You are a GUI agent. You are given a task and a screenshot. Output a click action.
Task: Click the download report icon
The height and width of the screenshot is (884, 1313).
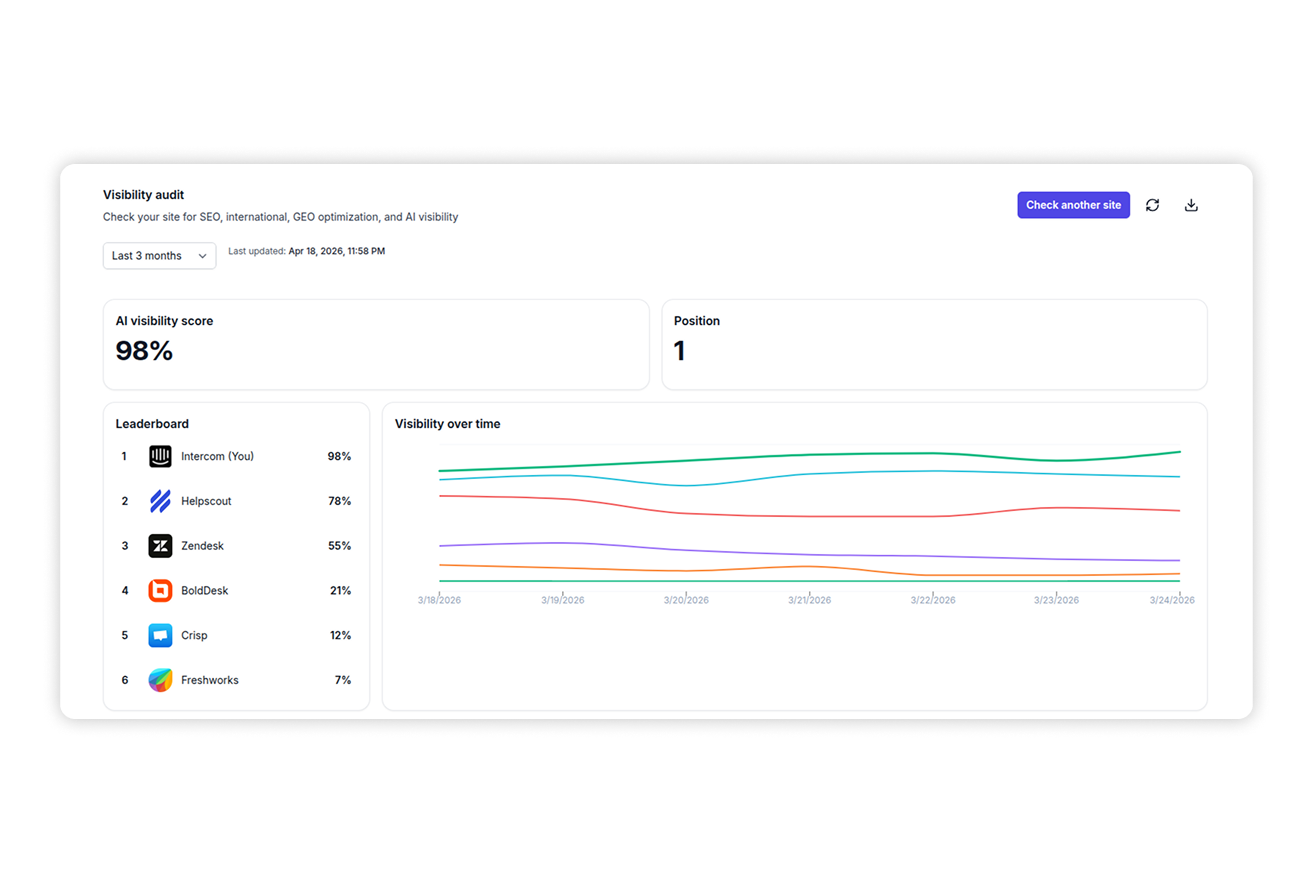point(1191,204)
